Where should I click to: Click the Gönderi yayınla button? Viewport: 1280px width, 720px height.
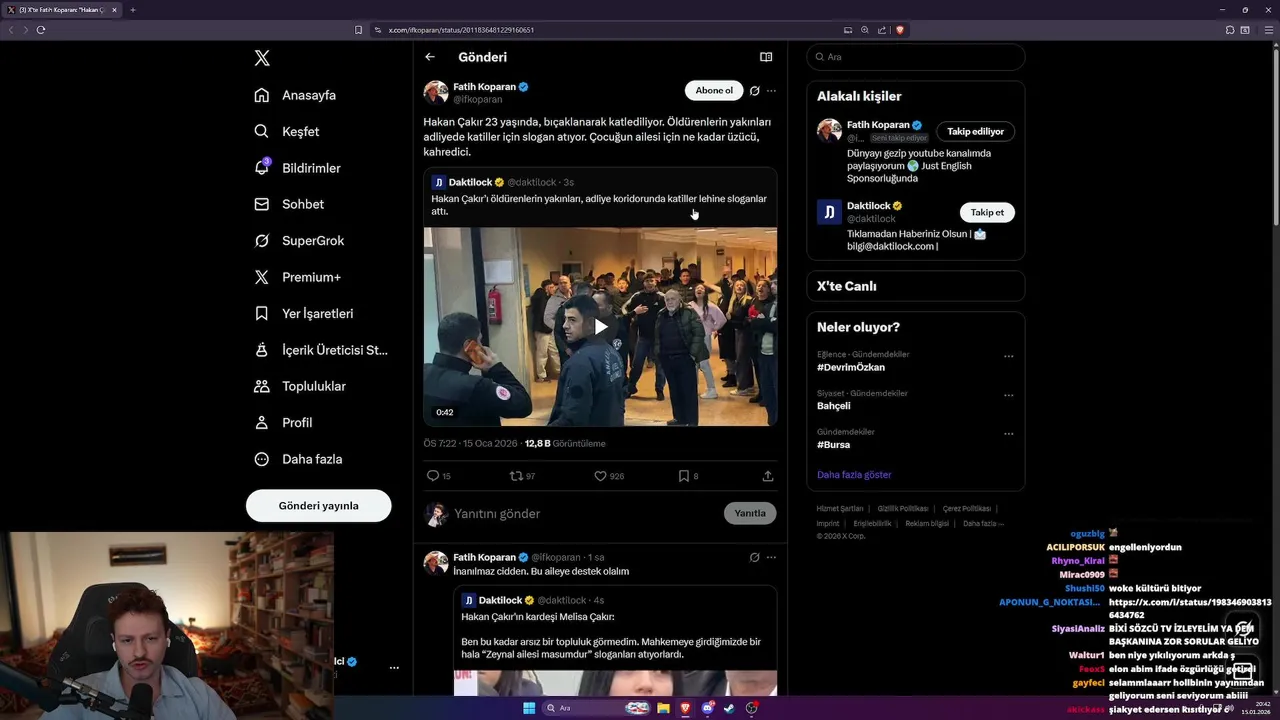pyautogui.click(x=318, y=505)
